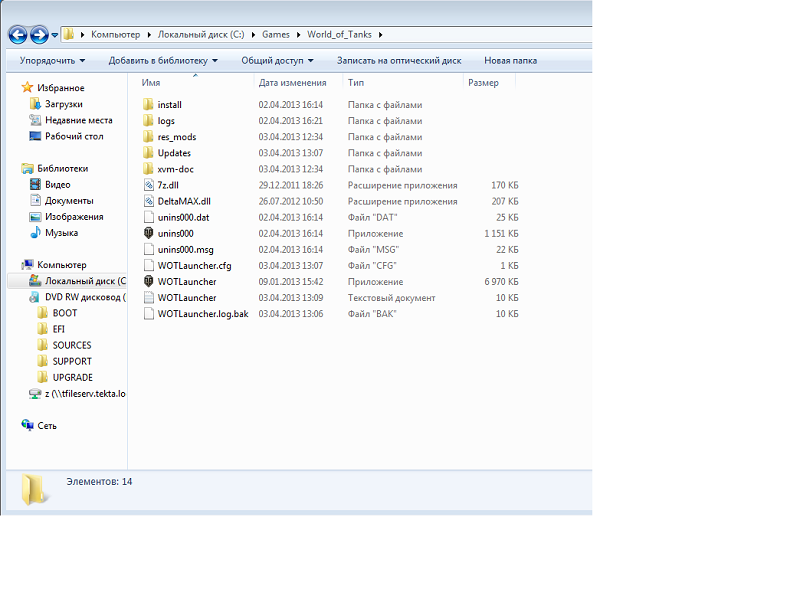Expand the Добавить в библиотеку dropdown
This screenshot has height=599, width=800.
pyautogui.click(x=163, y=60)
